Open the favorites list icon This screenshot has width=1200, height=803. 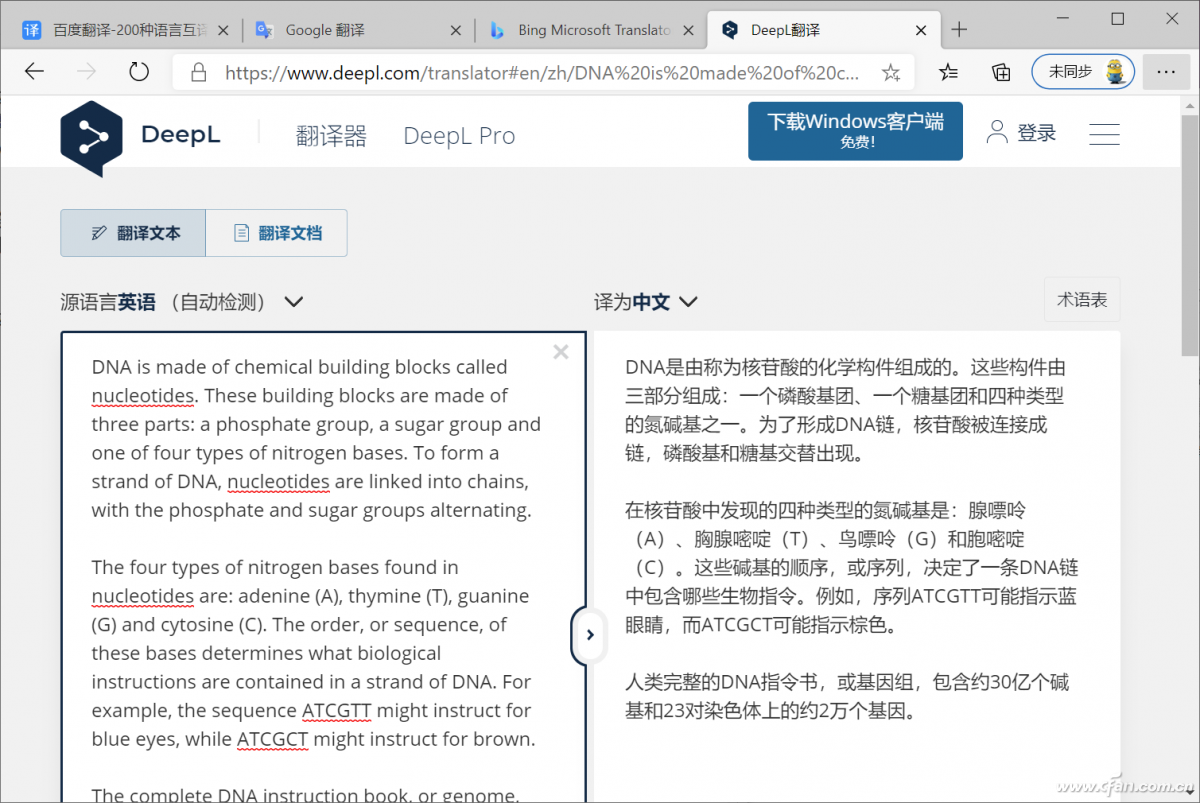point(948,71)
